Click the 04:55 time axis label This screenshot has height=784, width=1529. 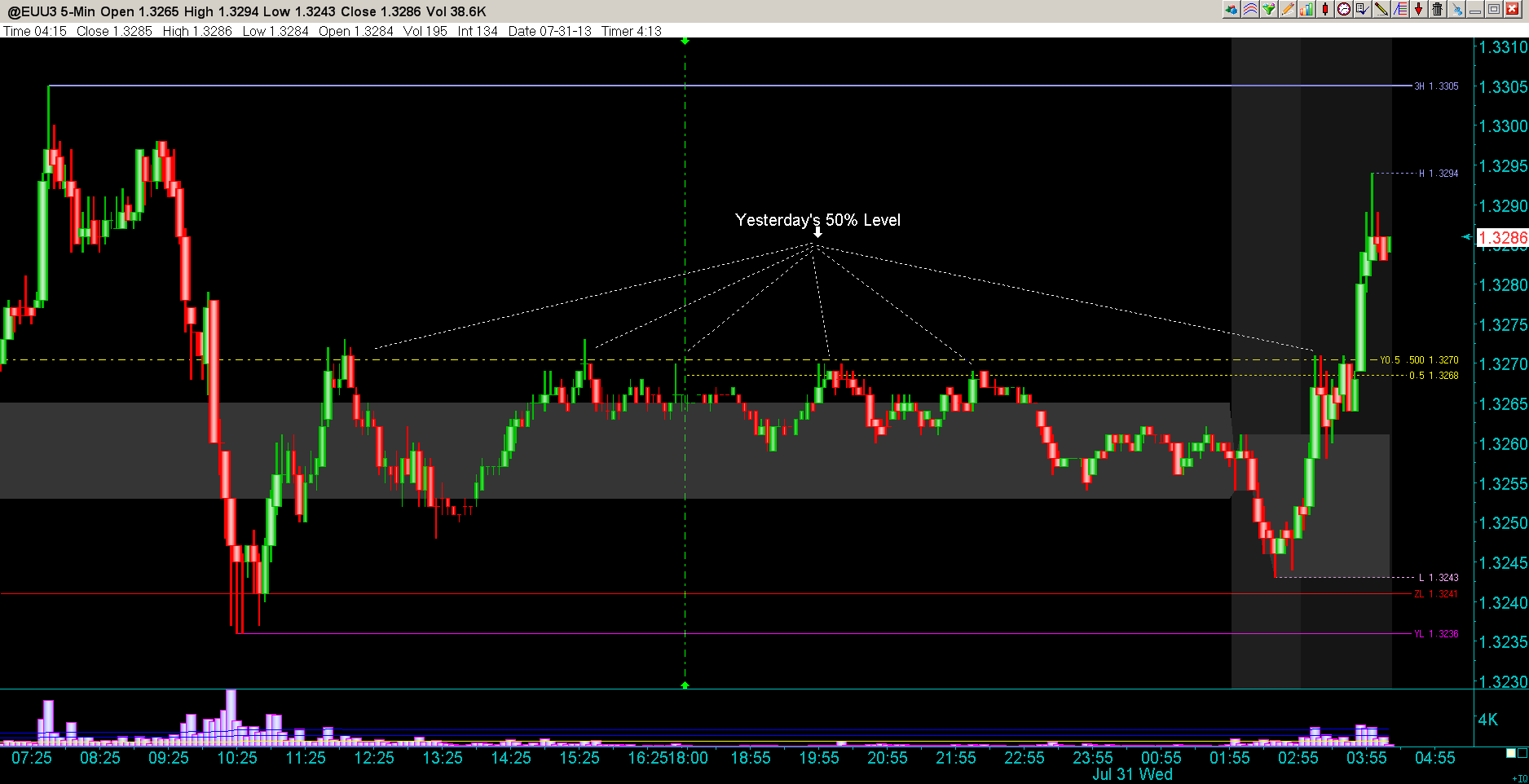point(1435,758)
